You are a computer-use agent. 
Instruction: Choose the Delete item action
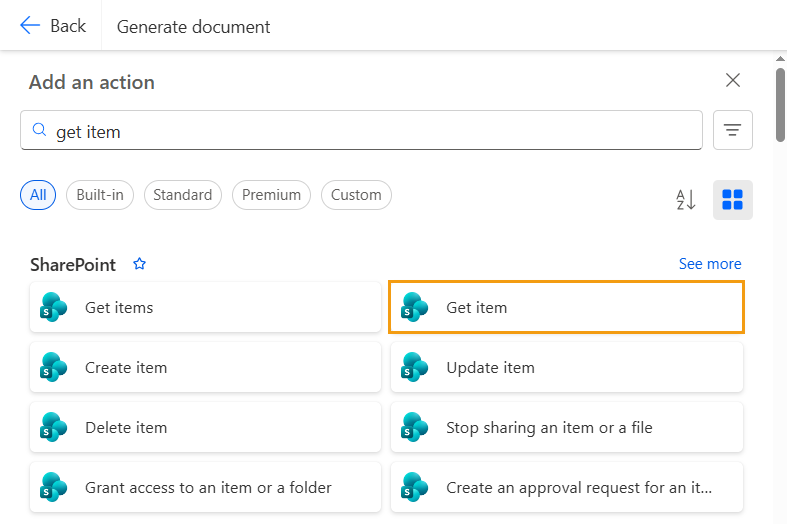tap(205, 427)
